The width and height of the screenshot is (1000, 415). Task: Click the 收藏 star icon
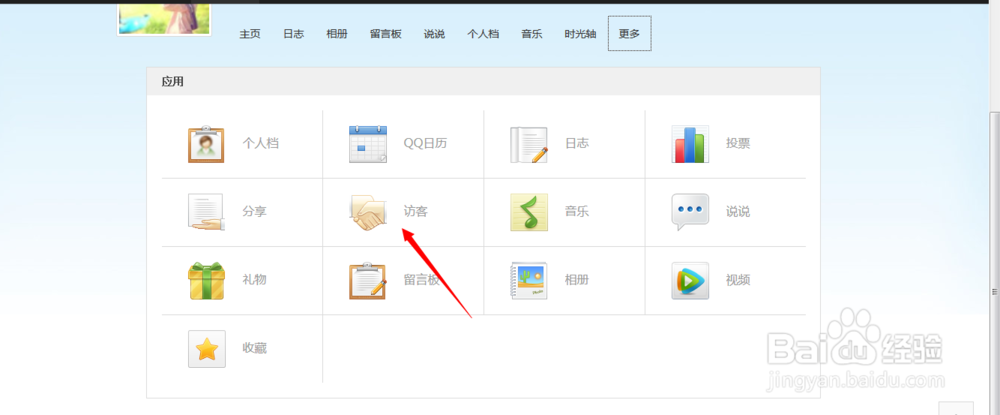tap(207, 349)
